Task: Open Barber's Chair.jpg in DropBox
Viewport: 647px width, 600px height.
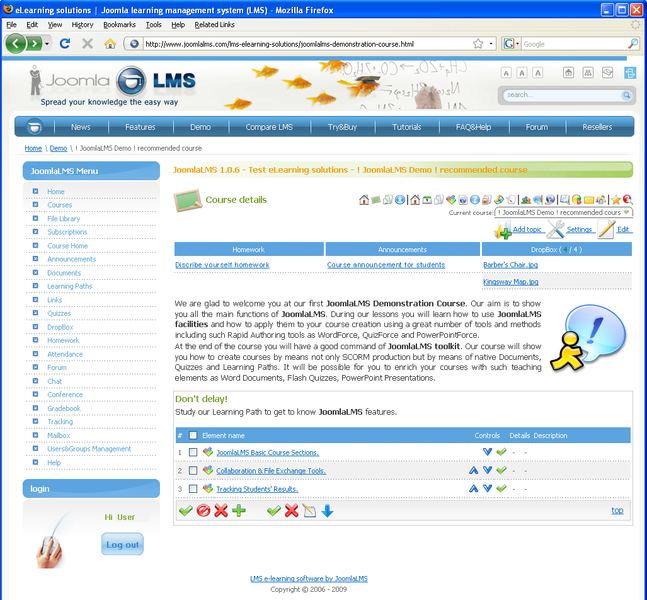Action: pos(510,265)
